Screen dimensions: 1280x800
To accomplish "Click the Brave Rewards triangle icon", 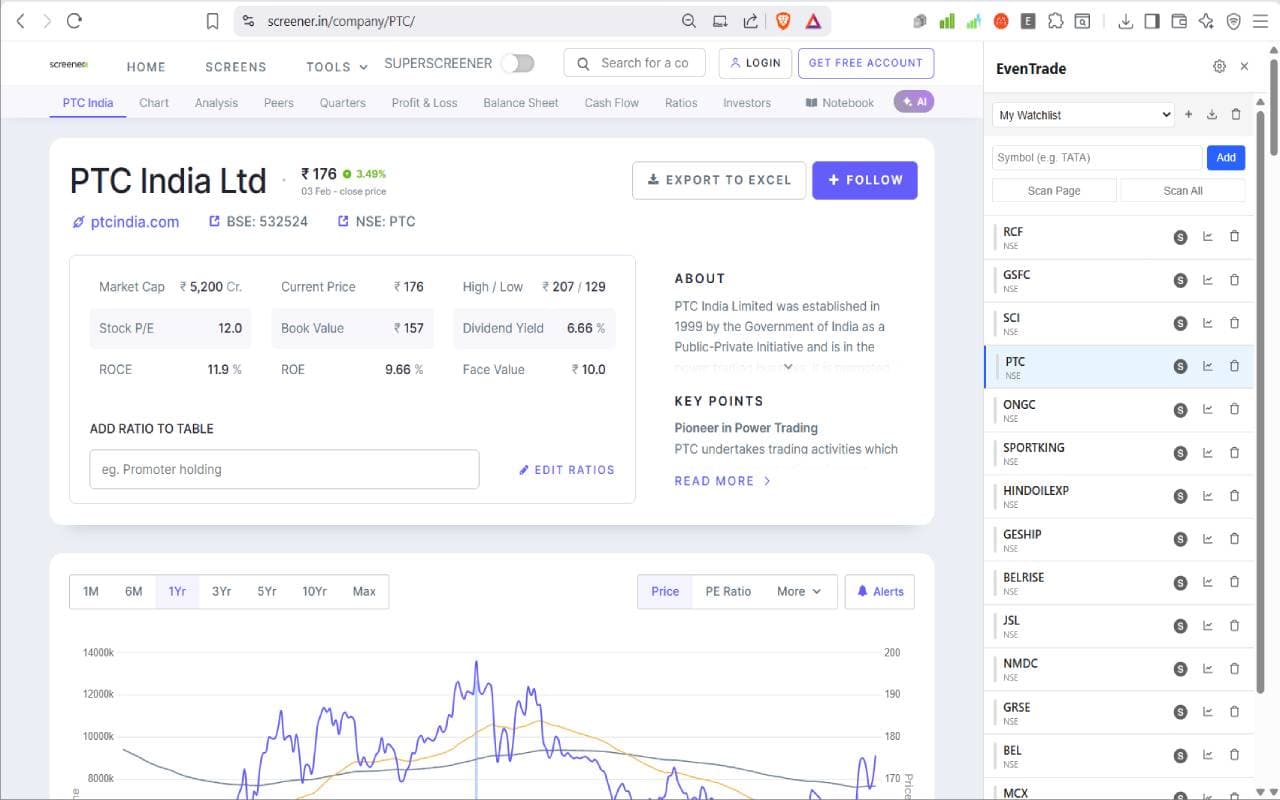I will 813,21.
